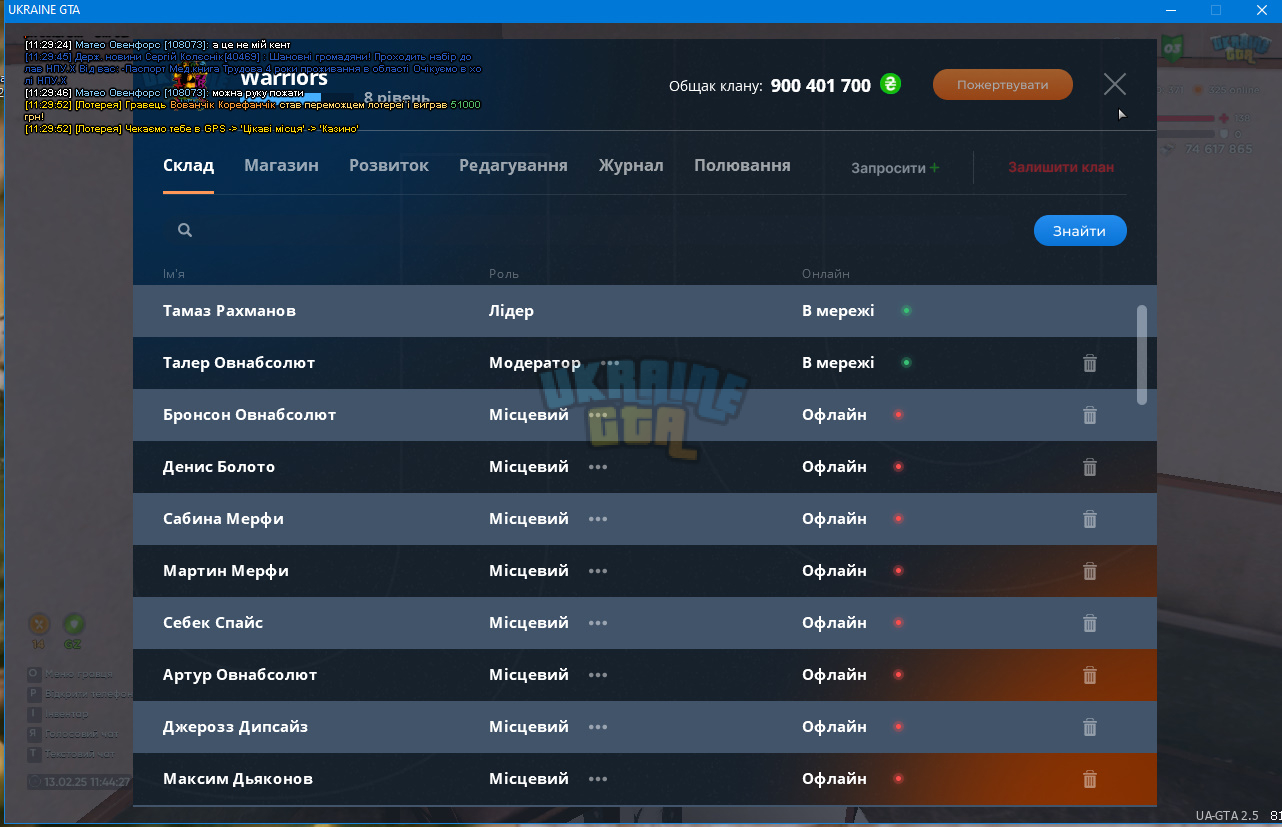Click the blue Знайти button
Image resolution: width=1282 pixels, height=827 pixels.
[x=1080, y=231]
